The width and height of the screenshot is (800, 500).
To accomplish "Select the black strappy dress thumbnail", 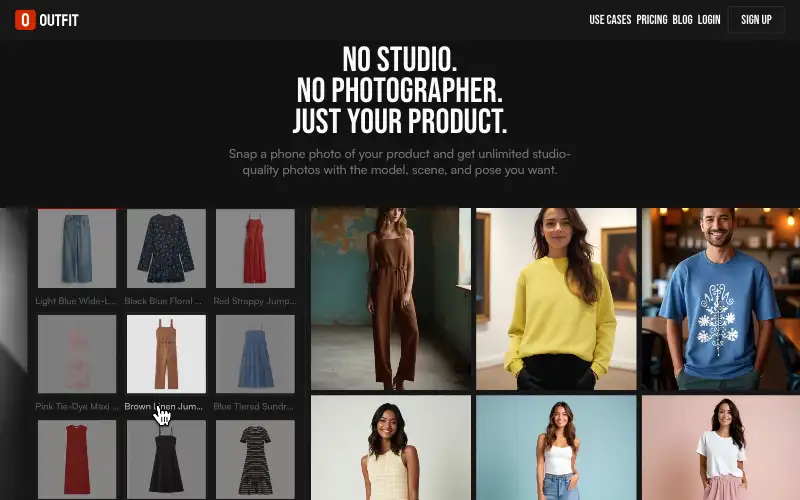I will (x=166, y=459).
